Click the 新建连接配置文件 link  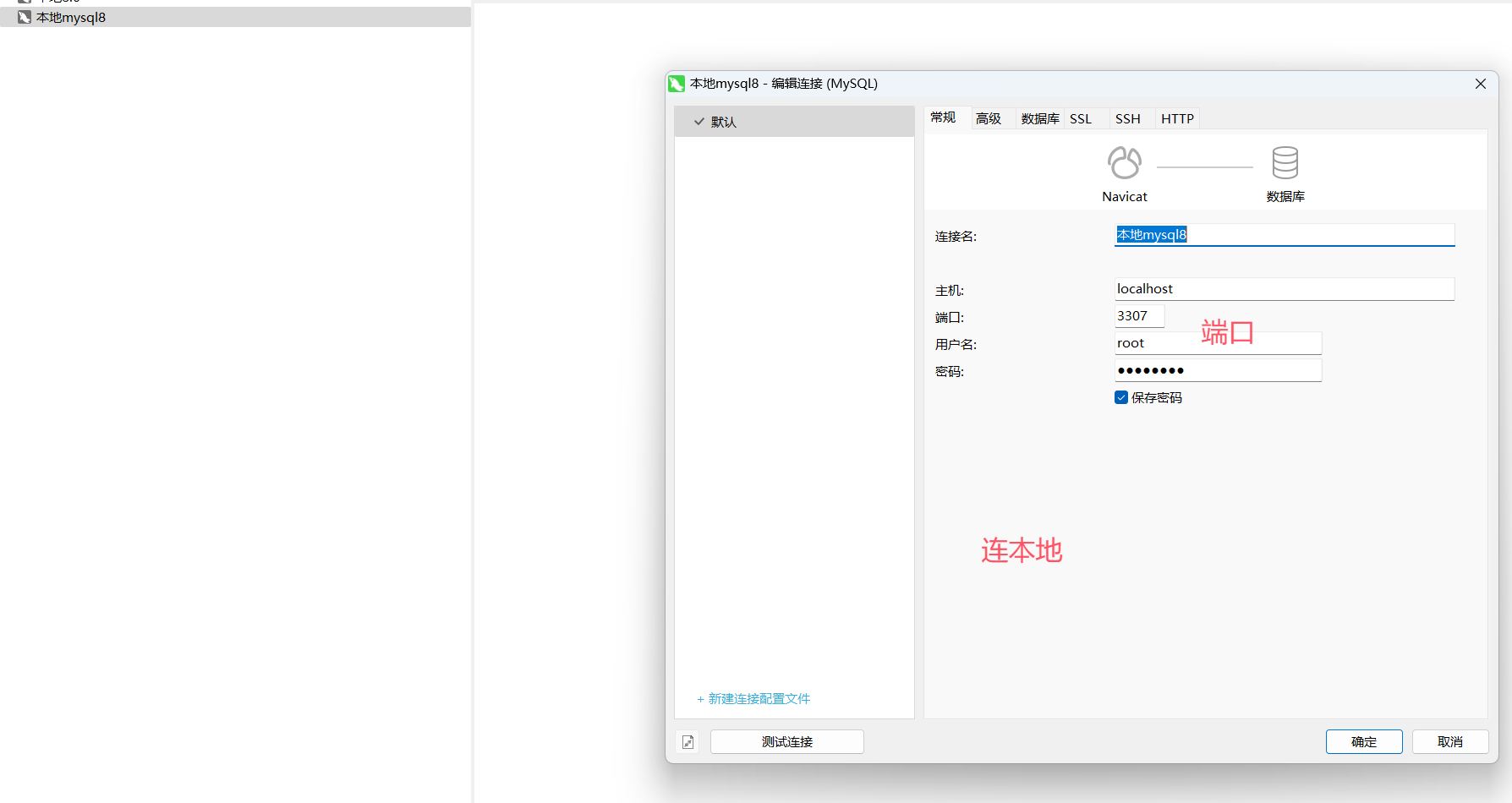click(x=753, y=698)
